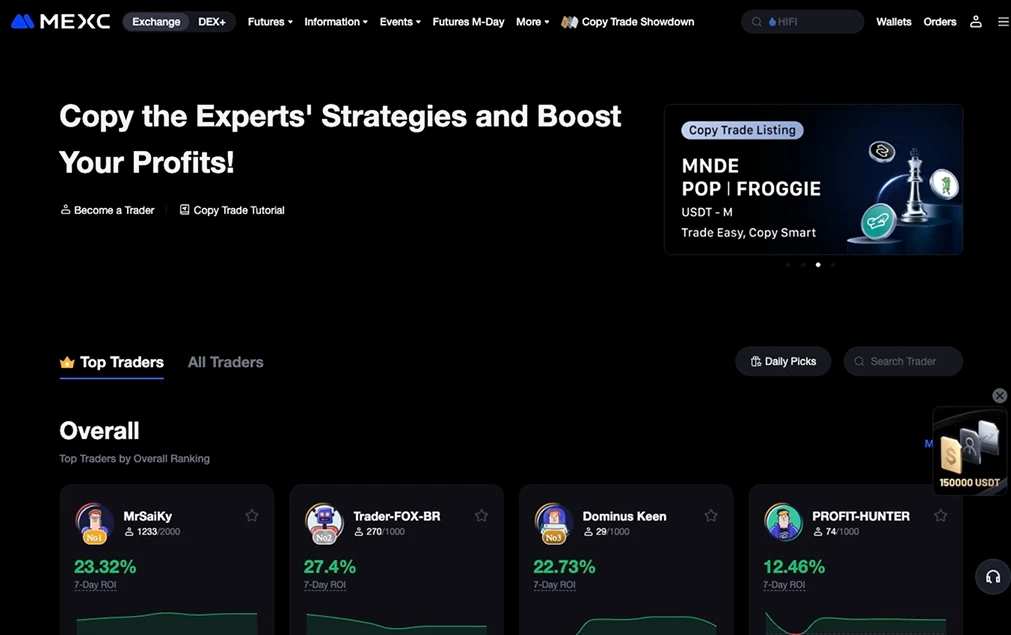The width and height of the screenshot is (1011, 635).
Task: Click 7-Day ROI label under 23.32%
Action: (95, 585)
